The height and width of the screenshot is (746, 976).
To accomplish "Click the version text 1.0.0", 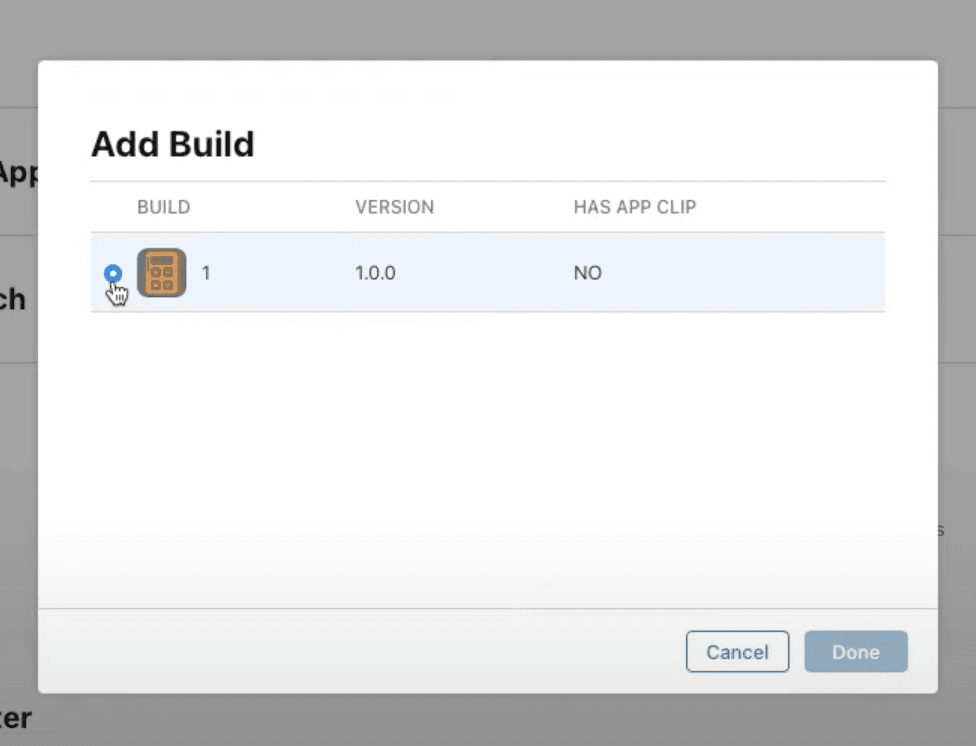I will tap(375, 272).
